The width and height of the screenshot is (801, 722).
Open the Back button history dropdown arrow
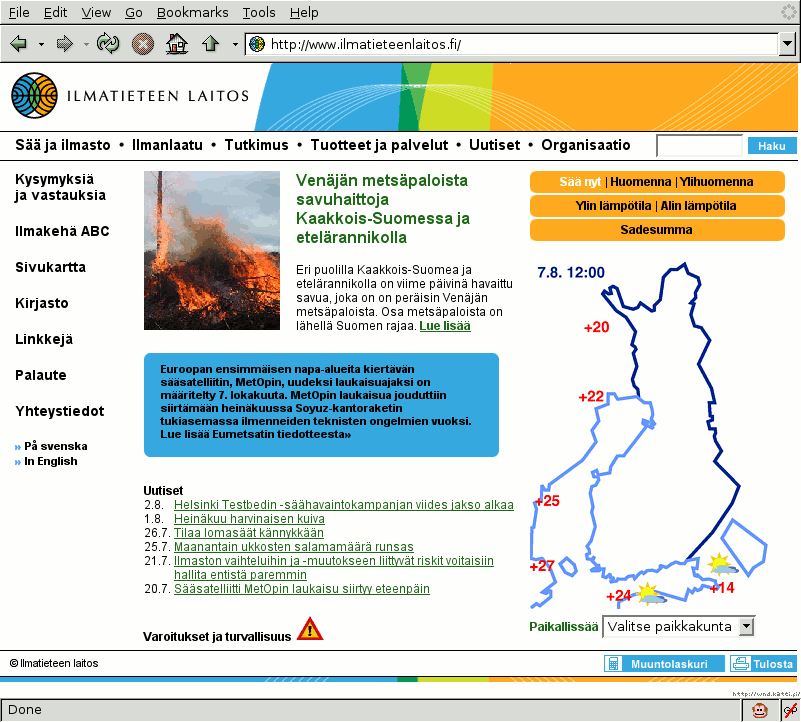coord(41,44)
